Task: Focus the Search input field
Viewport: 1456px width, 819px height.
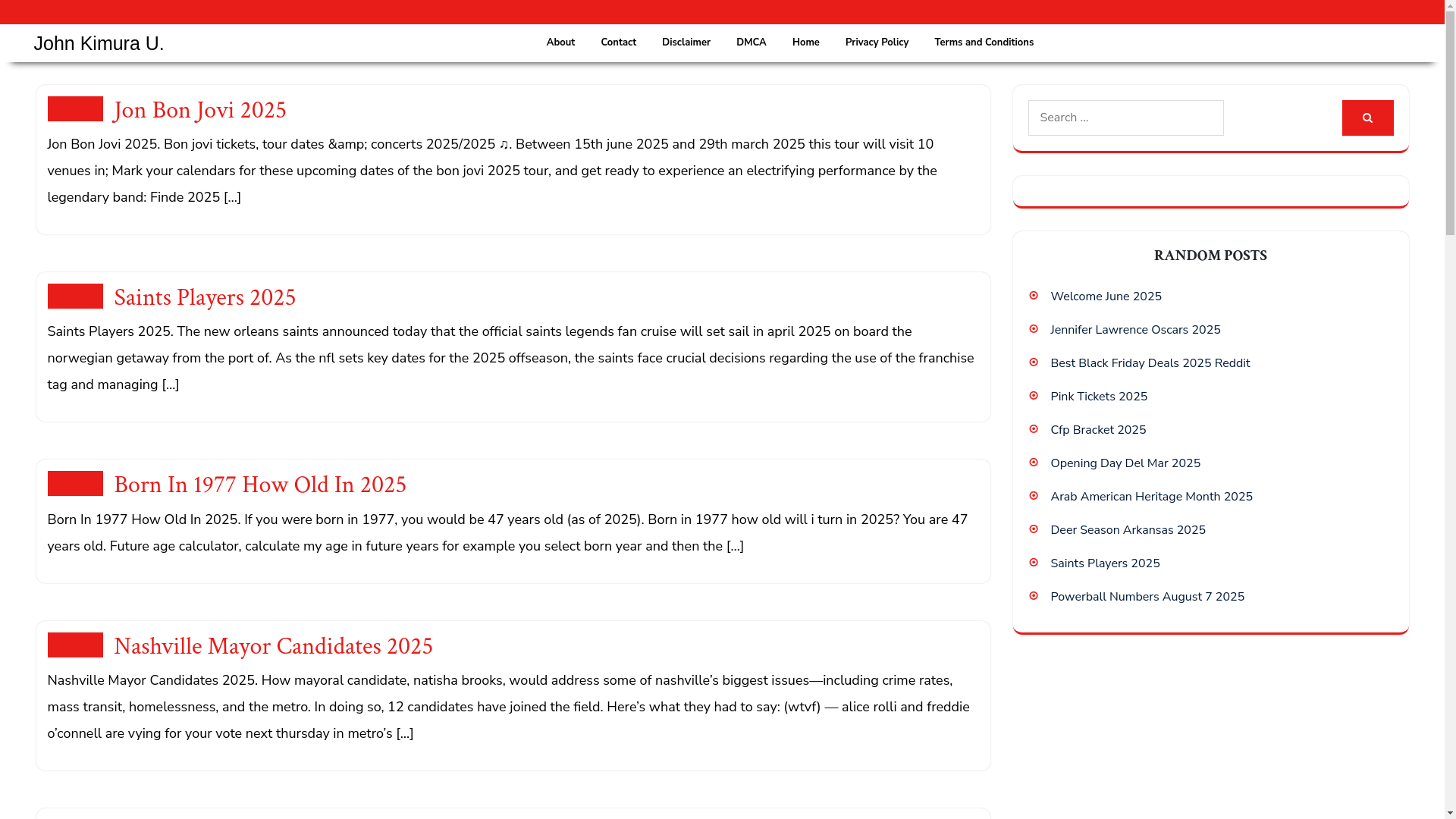Action: tap(1125, 118)
